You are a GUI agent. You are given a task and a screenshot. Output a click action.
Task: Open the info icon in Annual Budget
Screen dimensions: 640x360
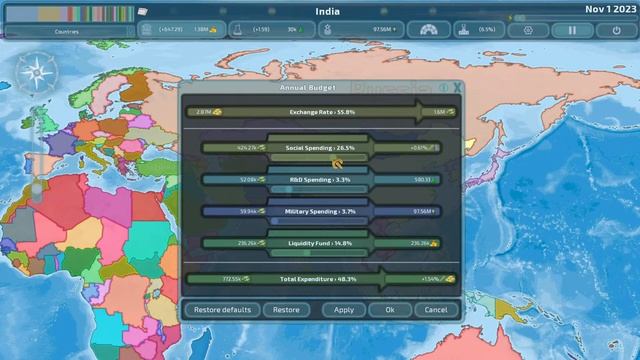click(x=444, y=87)
